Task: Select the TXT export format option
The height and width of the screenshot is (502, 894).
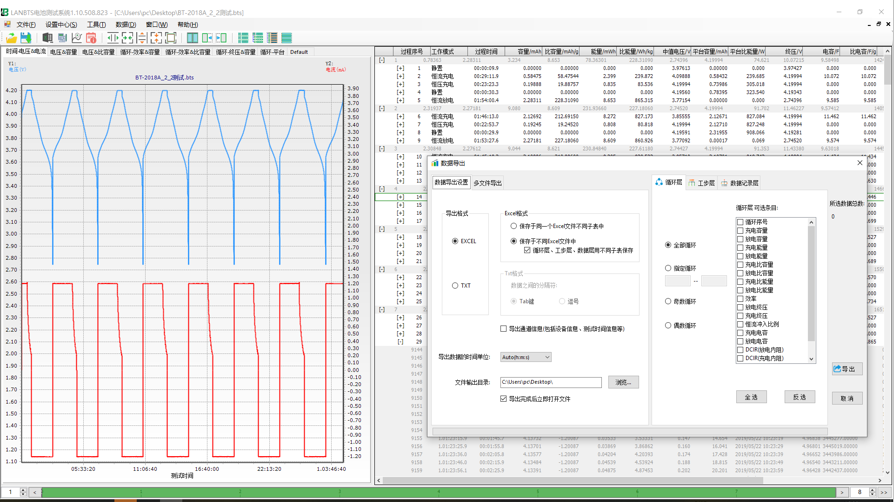Action: [x=455, y=286]
